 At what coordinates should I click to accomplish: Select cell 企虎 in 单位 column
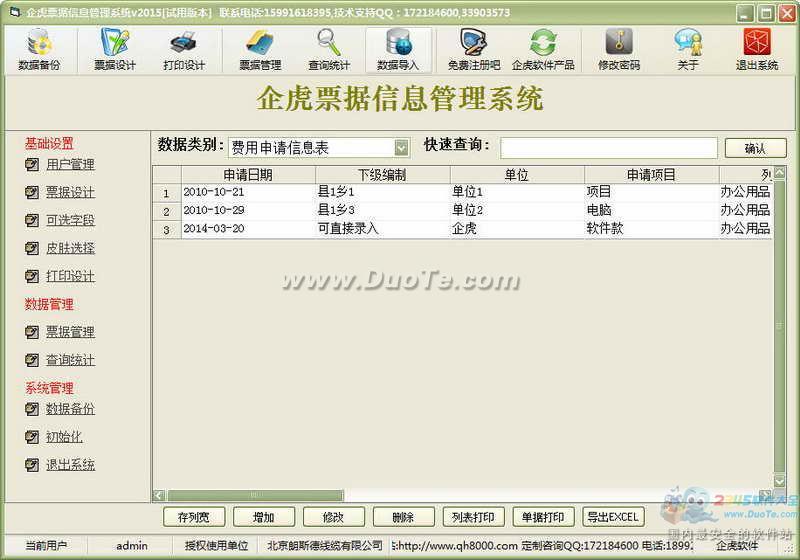(x=517, y=229)
